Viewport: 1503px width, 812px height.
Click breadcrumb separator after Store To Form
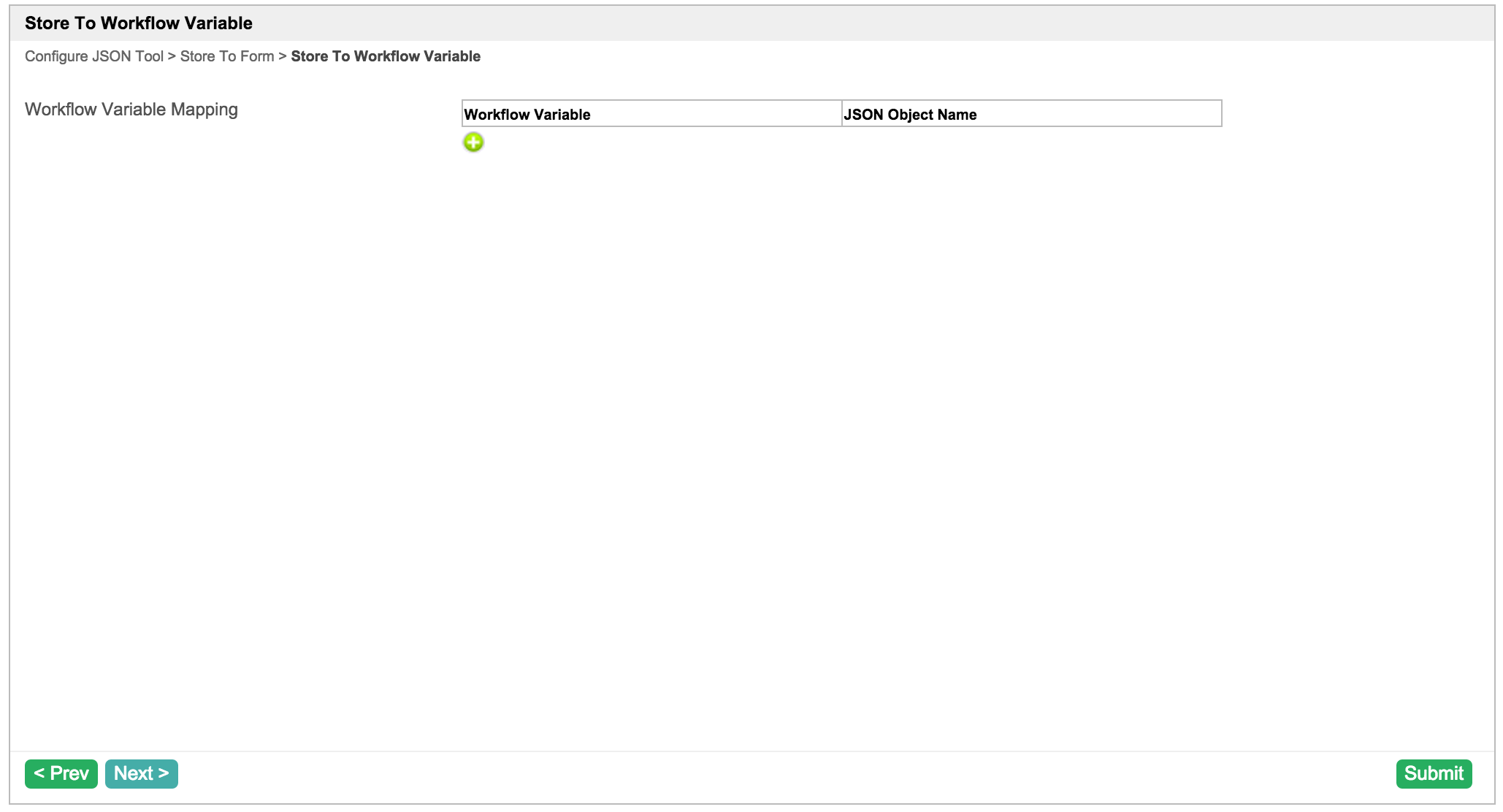(283, 56)
